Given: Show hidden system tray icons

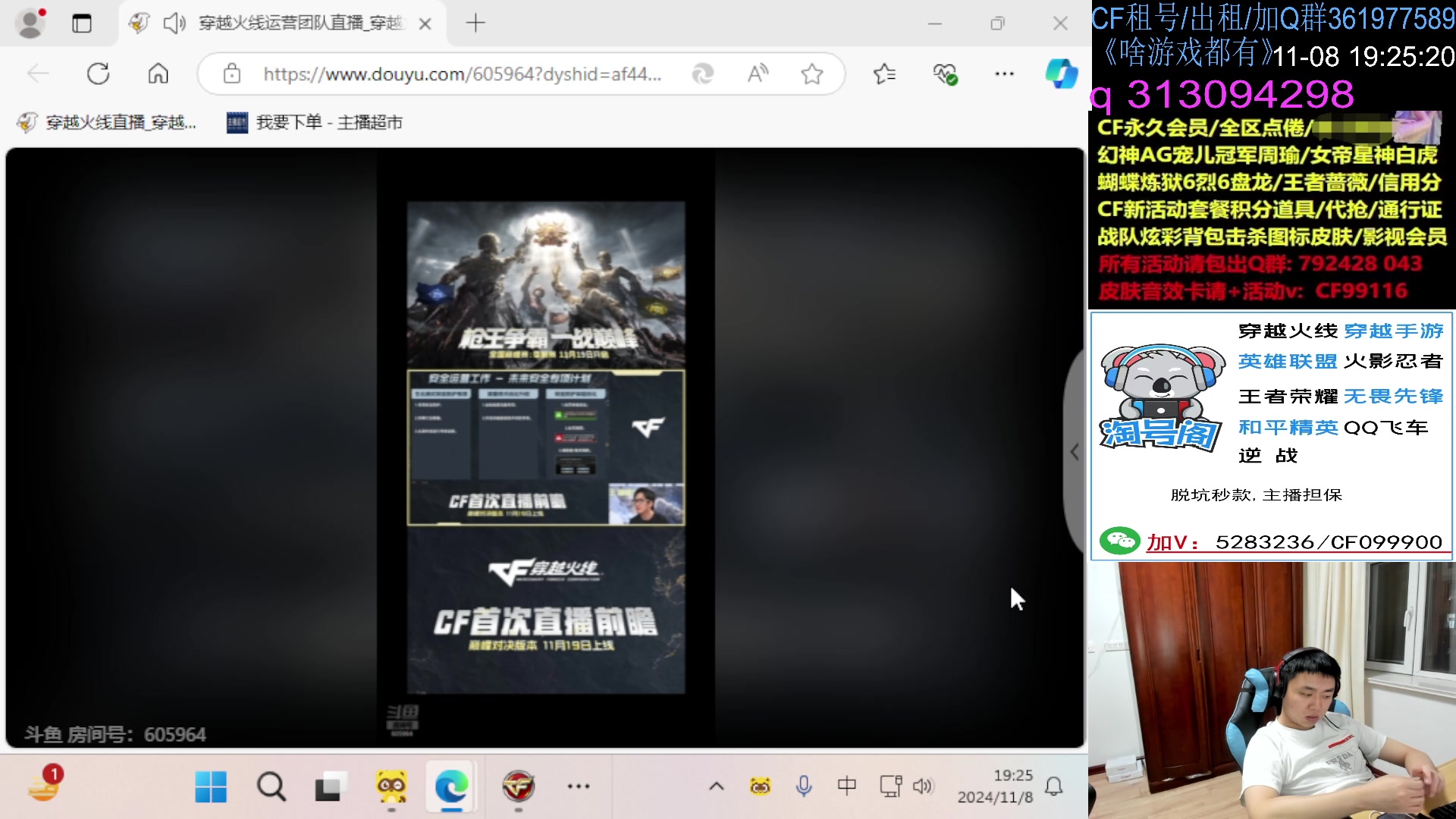Looking at the screenshot, I should [717, 786].
